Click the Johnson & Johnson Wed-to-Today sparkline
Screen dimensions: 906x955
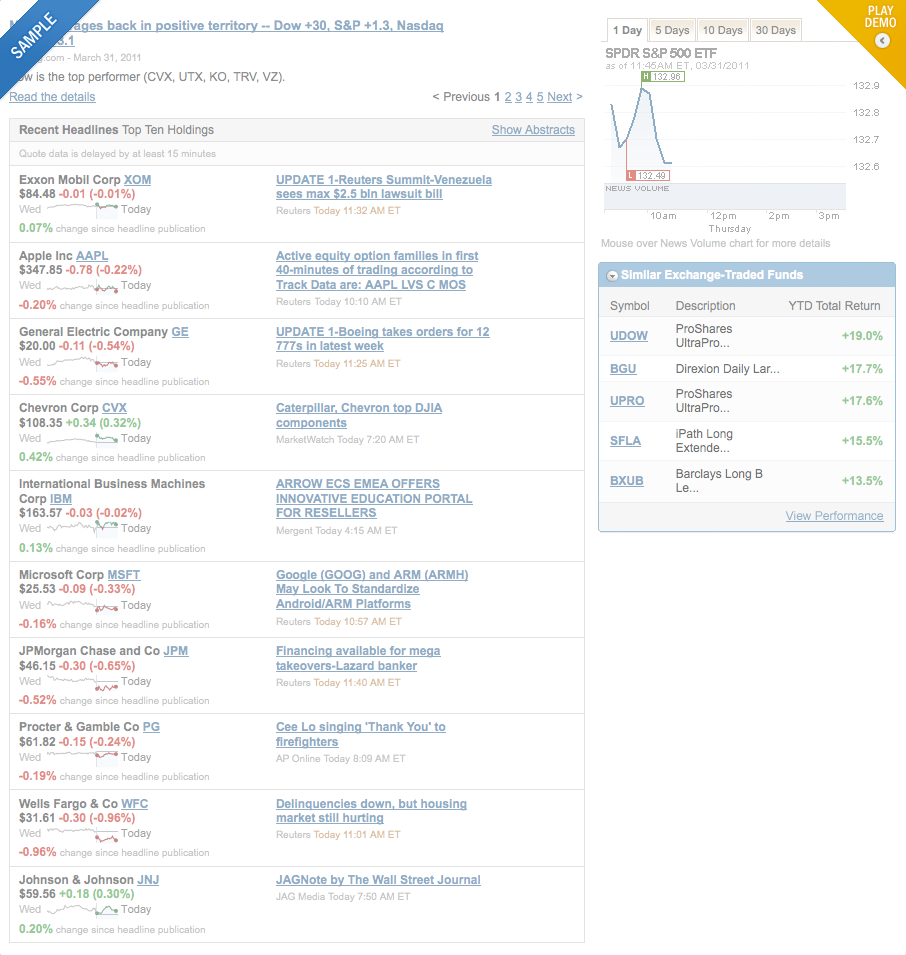tap(82, 909)
